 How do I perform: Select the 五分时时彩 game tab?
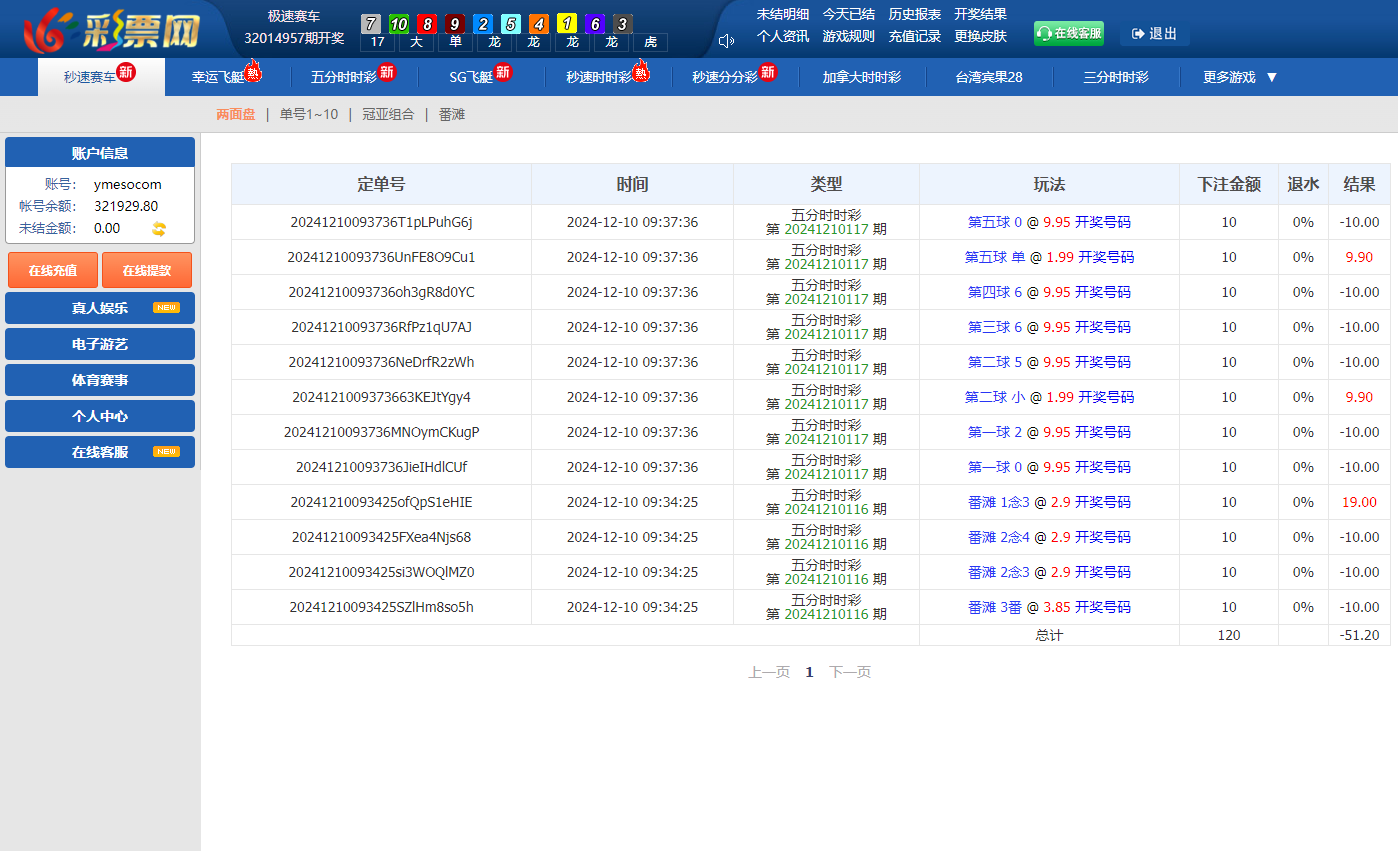click(x=354, y=77)
